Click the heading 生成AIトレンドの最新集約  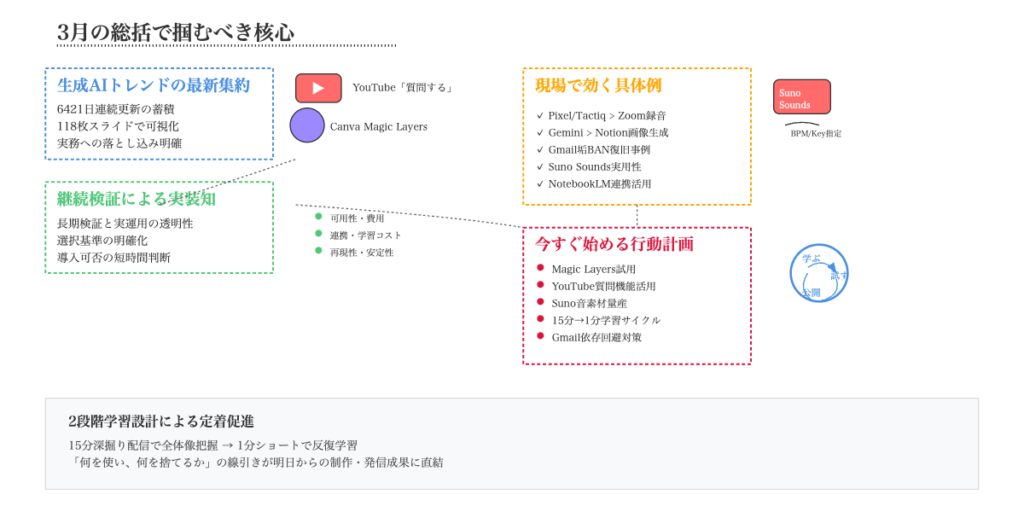[x=153, y=86]
